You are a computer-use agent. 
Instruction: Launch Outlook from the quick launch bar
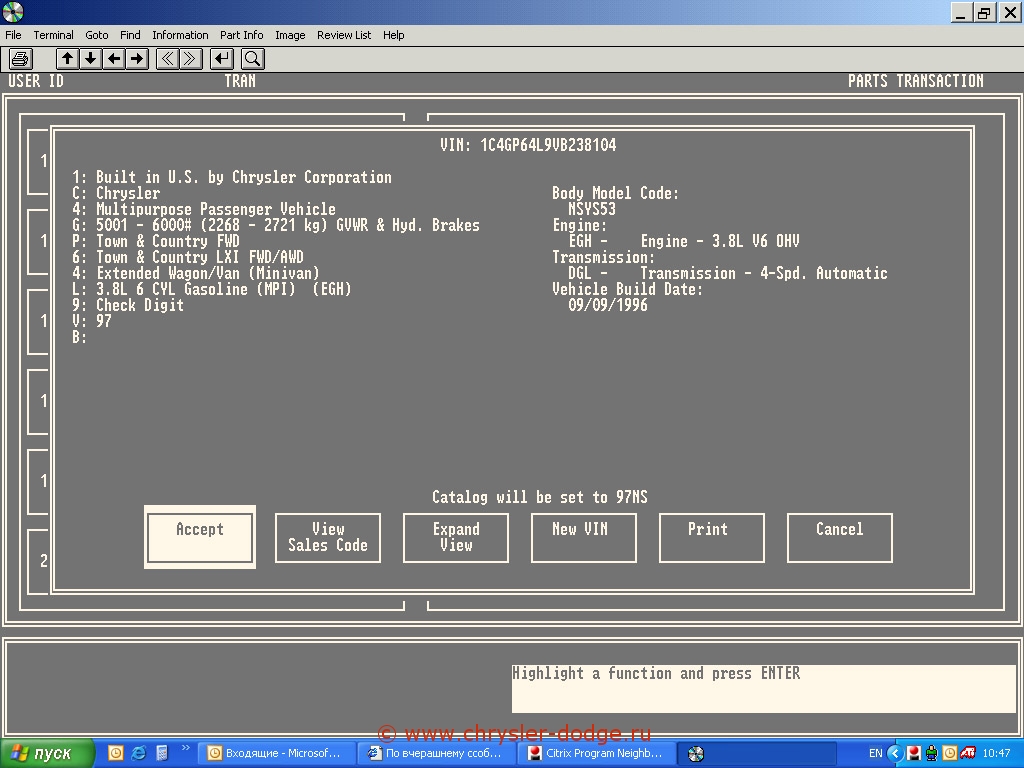point(115,754)
